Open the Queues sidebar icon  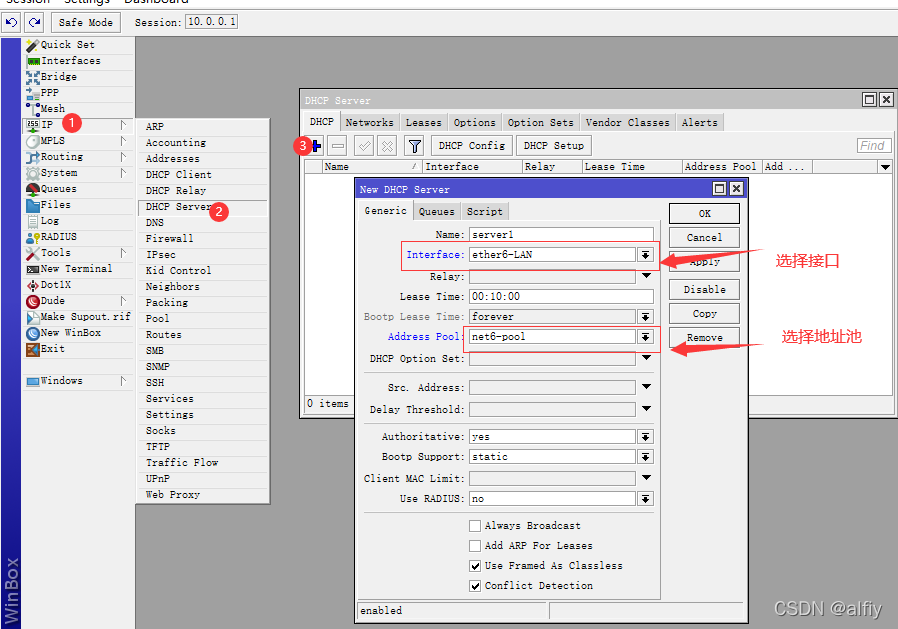pyautogui.click(x=33, y=189)
